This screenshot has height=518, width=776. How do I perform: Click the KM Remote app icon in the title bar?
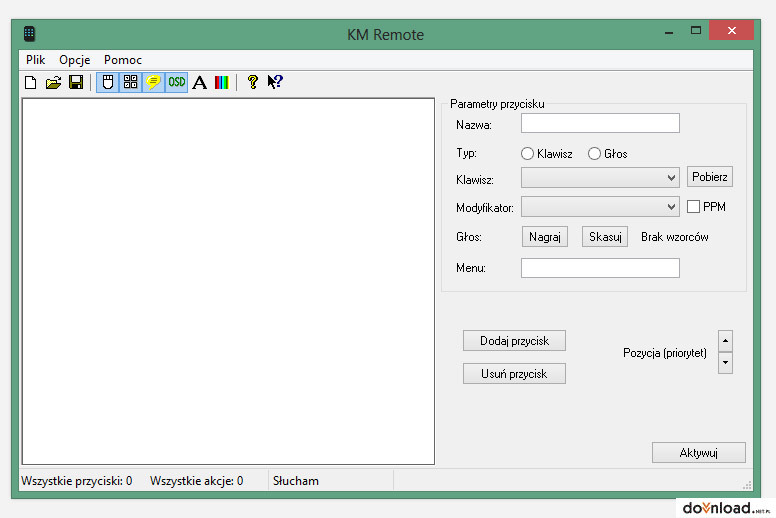29,34
